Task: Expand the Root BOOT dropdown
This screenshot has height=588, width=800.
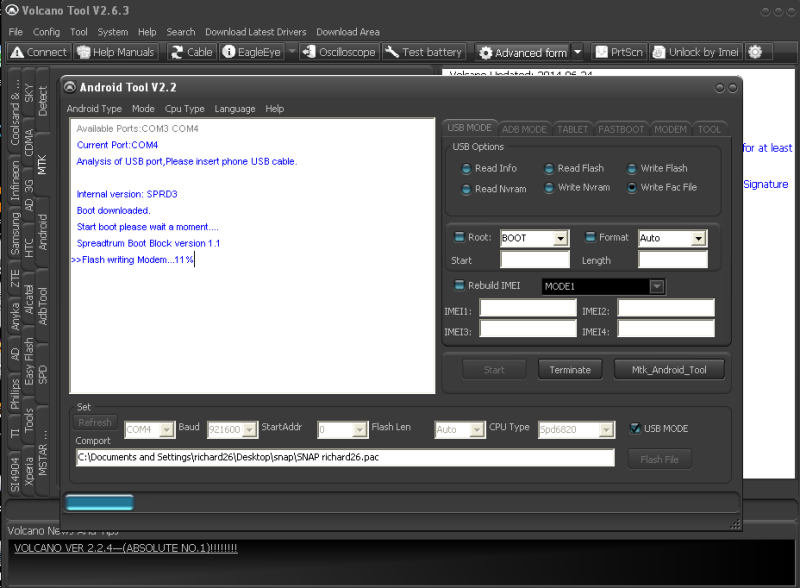Action: point(560,238)
